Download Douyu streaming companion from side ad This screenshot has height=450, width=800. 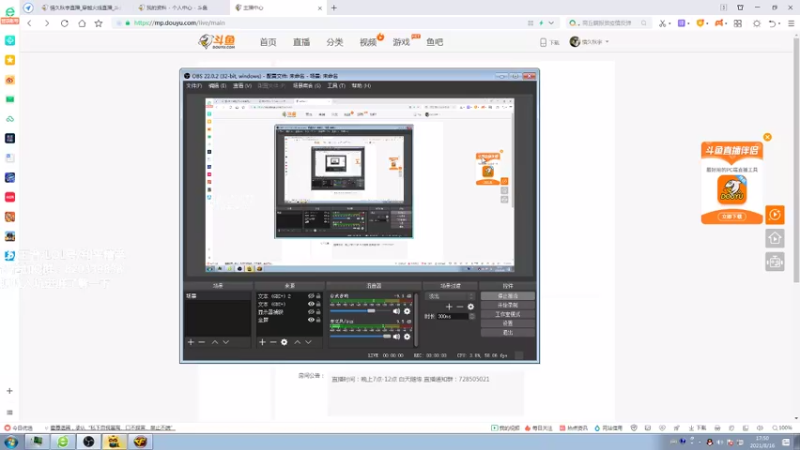pyautogui.click(x=732, y=216)
